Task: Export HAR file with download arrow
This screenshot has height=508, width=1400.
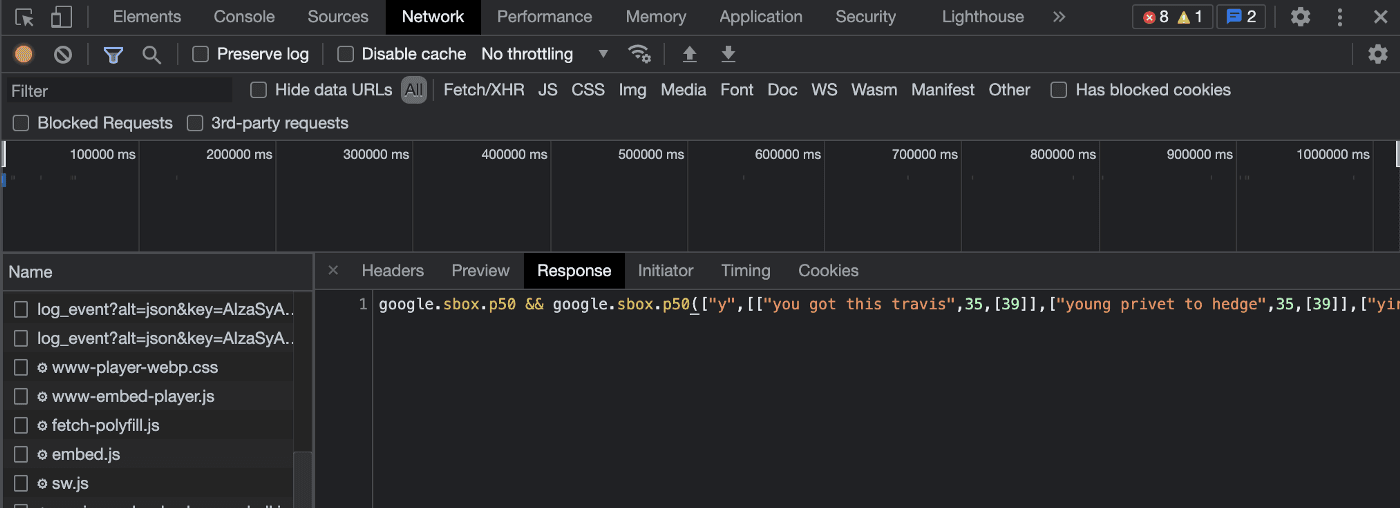Action: (728, 54)
